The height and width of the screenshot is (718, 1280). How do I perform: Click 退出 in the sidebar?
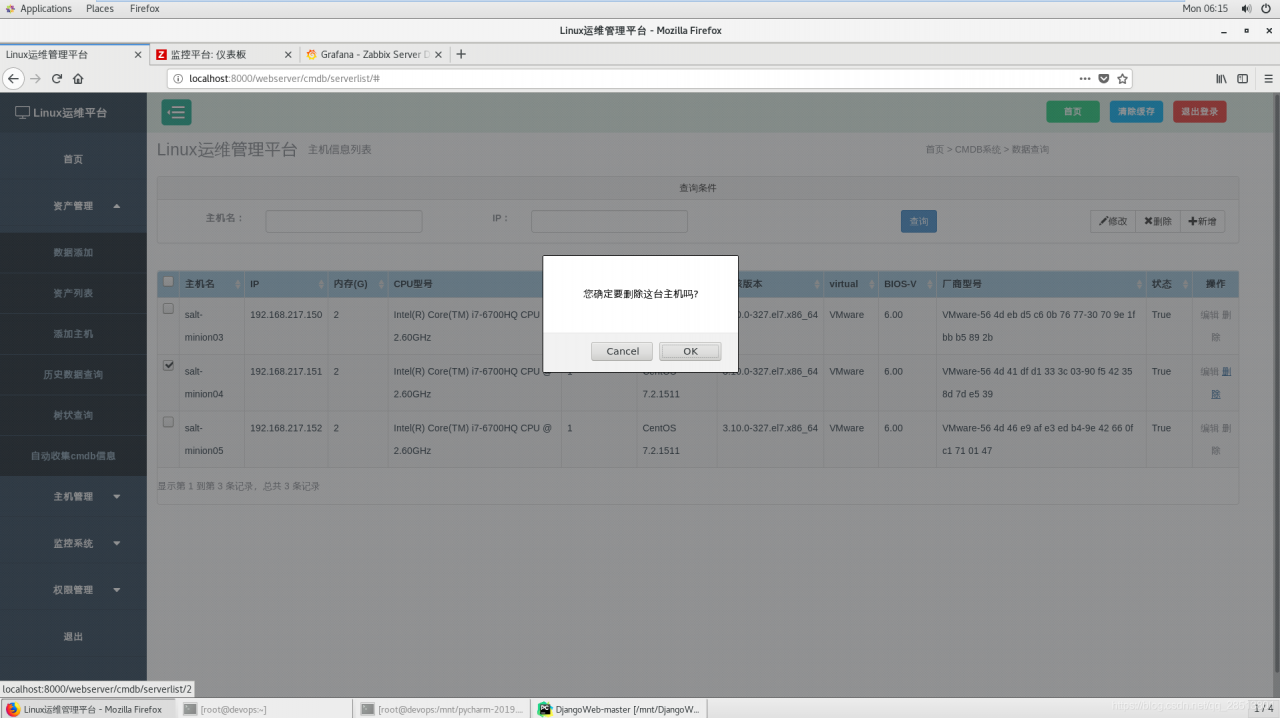coord(73,636)
